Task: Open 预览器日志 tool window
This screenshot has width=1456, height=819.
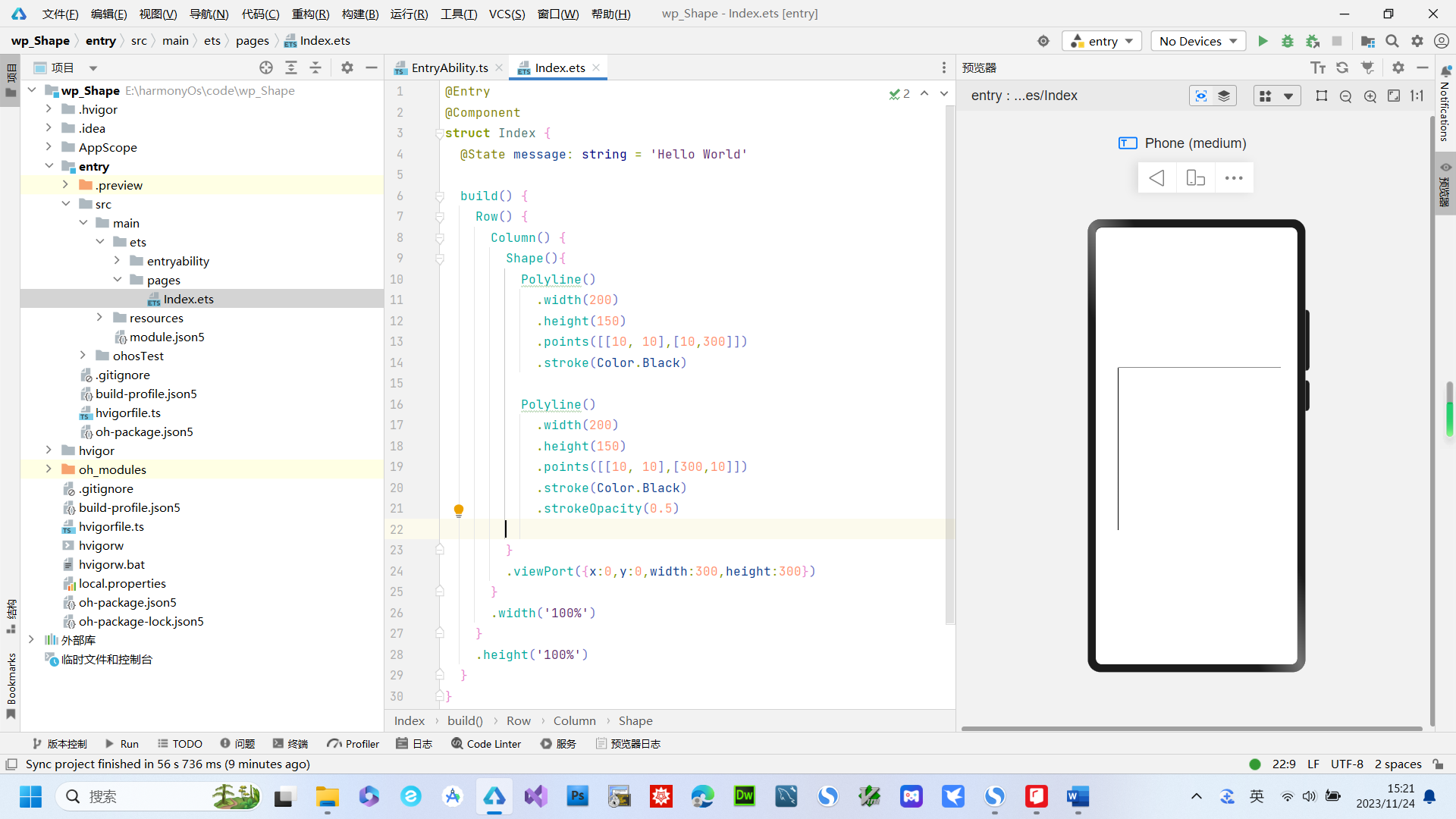Action: click(628, 744)
